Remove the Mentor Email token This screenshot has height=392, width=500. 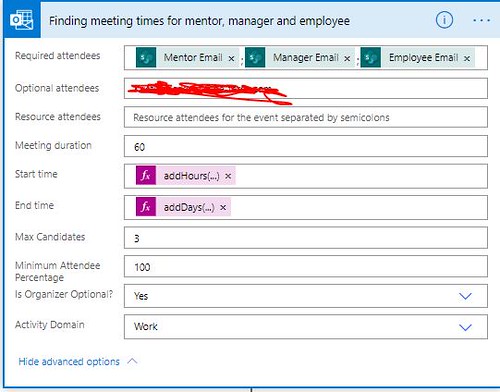pyautogui.click(x=231, y=58)
